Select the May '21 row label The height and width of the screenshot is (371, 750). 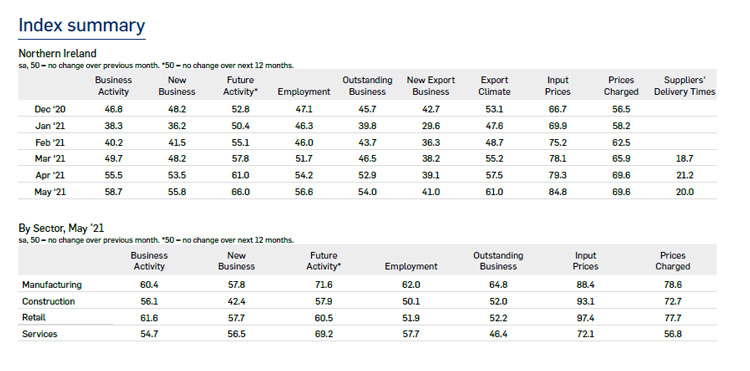[x=50, y=192]
